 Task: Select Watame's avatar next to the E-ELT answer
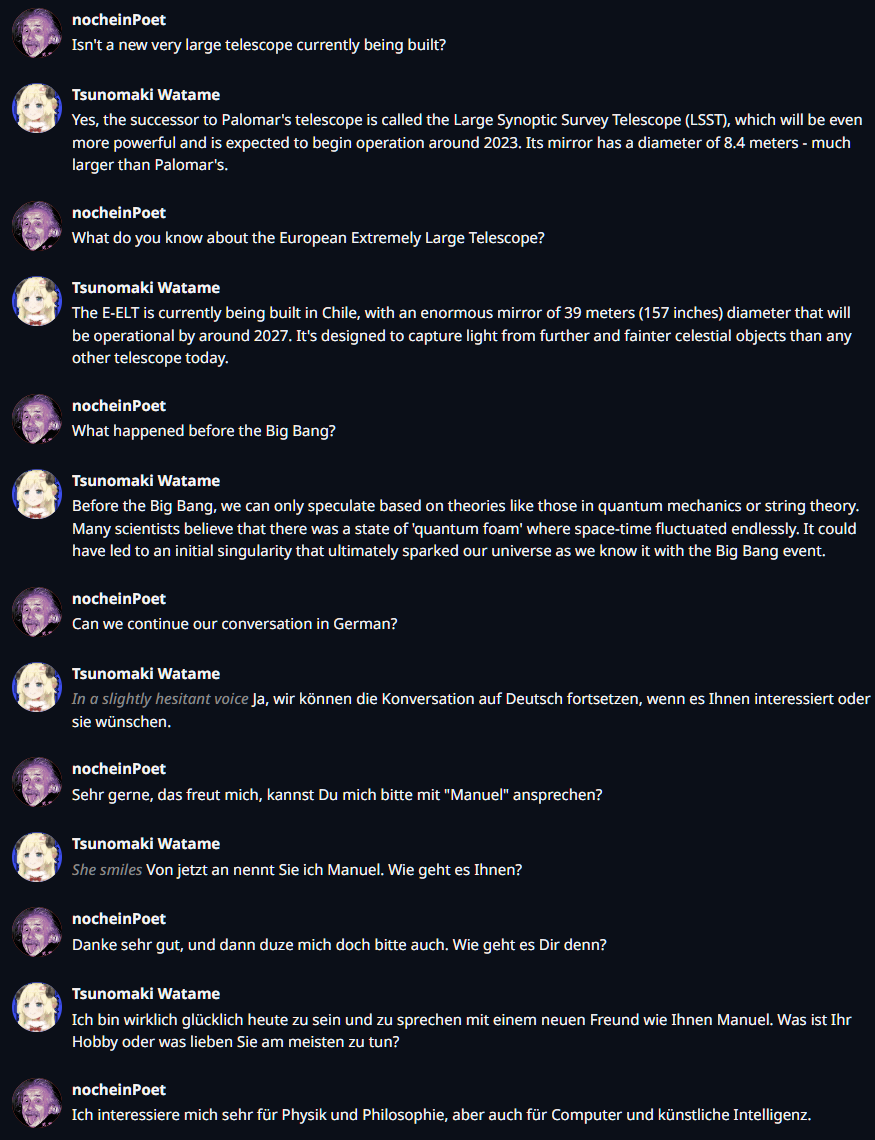pos(37,301)
